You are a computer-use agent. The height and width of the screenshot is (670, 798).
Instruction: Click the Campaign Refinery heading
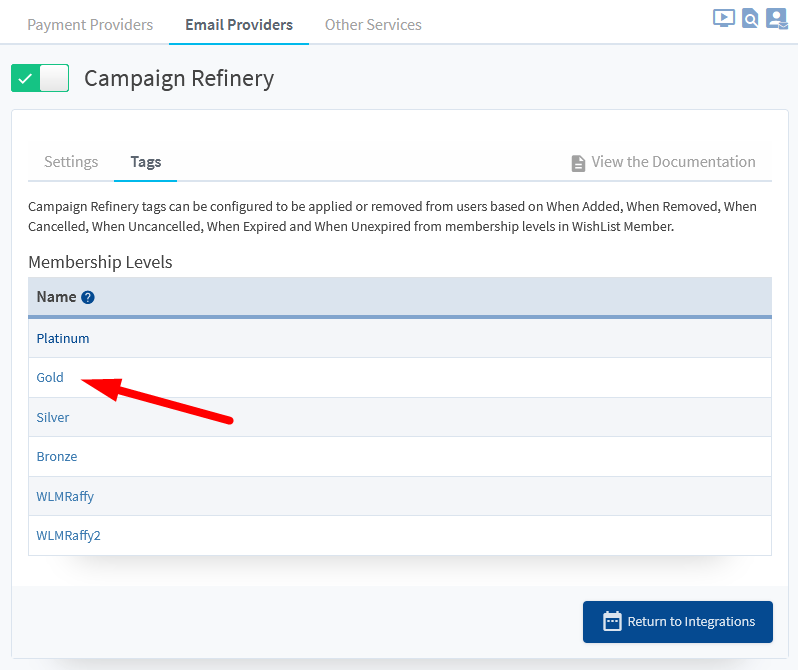point(179,78)
